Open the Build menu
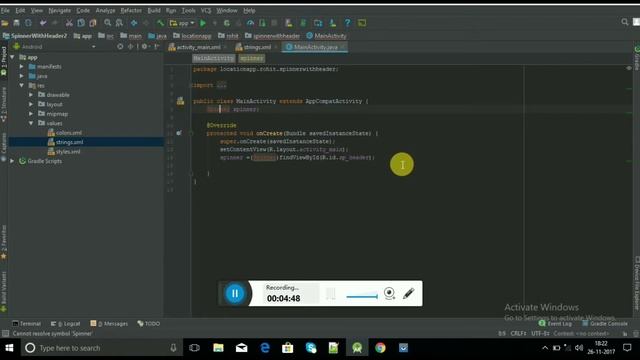 click(154, 10)
